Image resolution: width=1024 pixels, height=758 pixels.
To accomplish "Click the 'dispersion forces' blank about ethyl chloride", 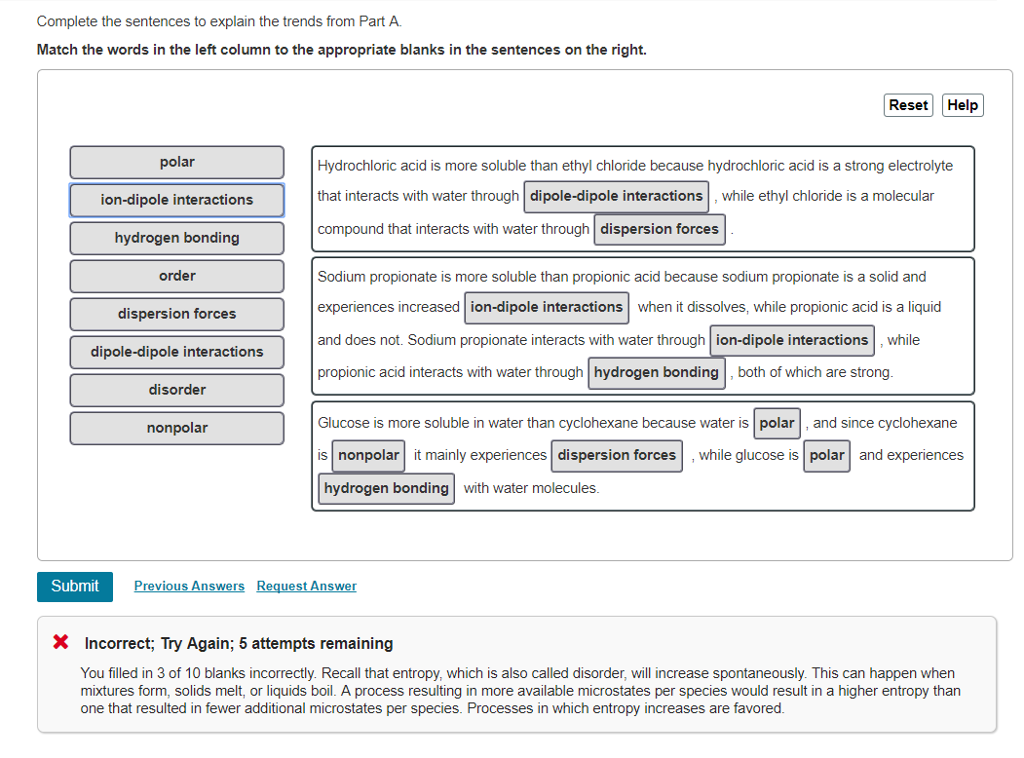I will pos(659,229).
